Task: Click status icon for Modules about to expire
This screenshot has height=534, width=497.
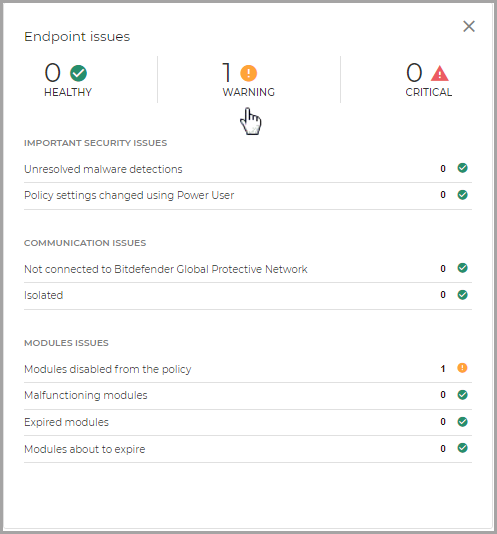Action: (462, 448)
